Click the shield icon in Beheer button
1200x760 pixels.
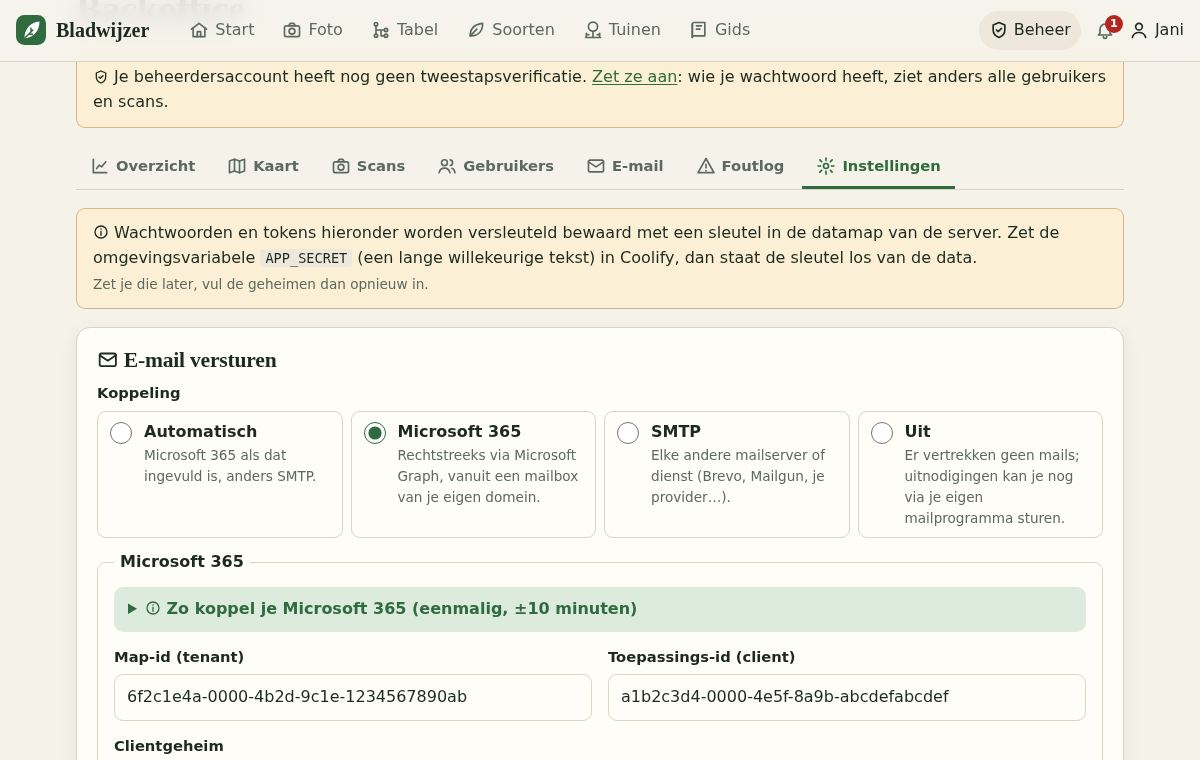[998, 30]
